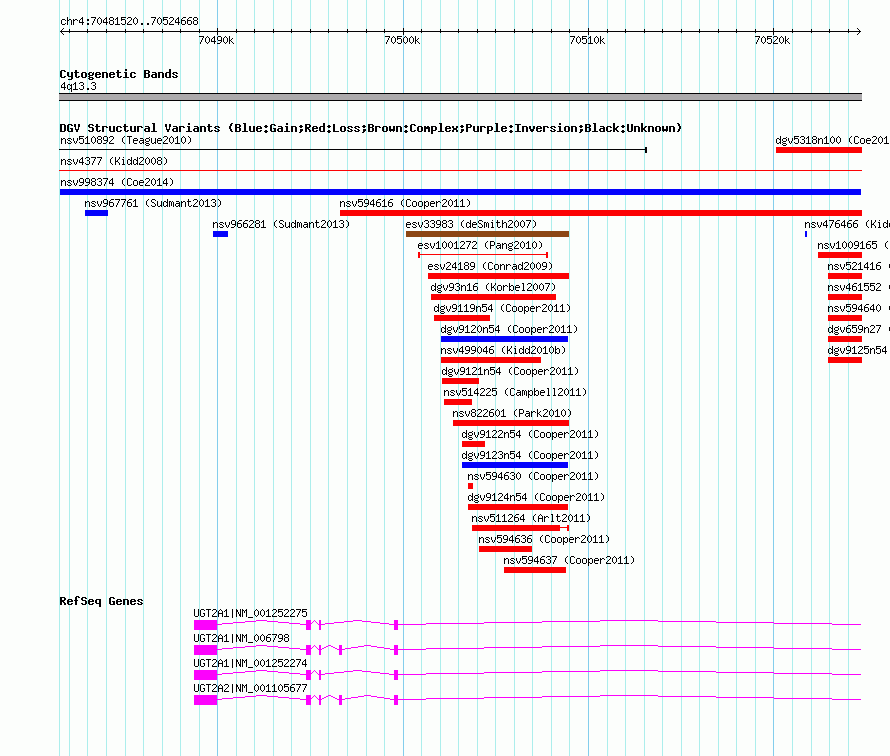
Task: Click the nsv998374 (Coe2014) variant label
Action: (x=116, y=182)
